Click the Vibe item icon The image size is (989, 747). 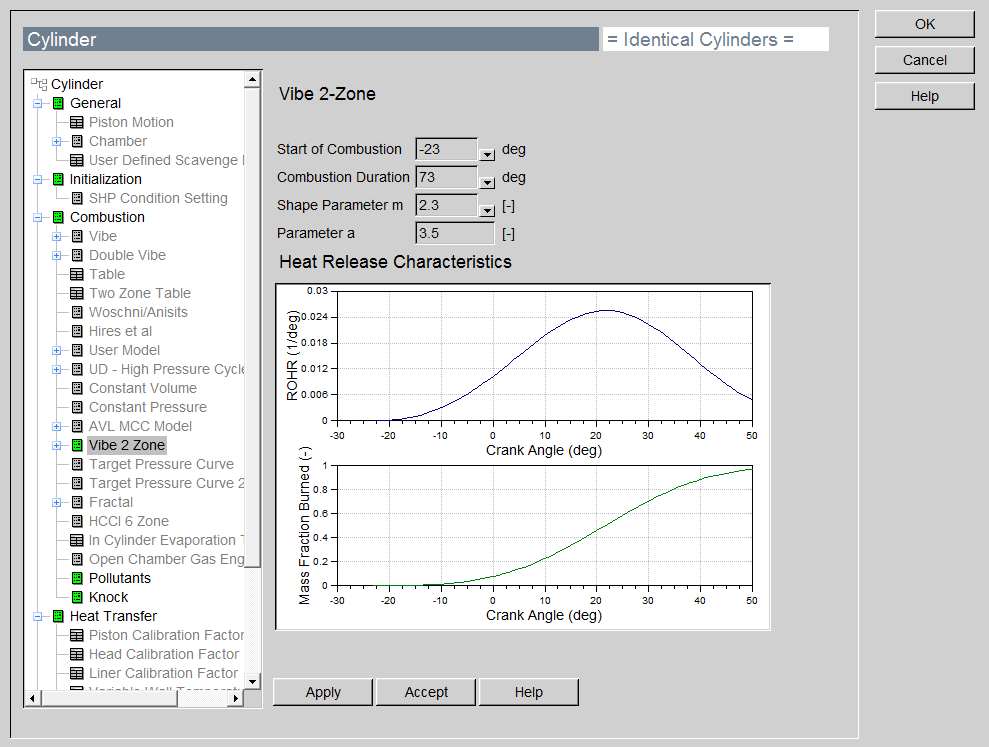coord(77,236)
